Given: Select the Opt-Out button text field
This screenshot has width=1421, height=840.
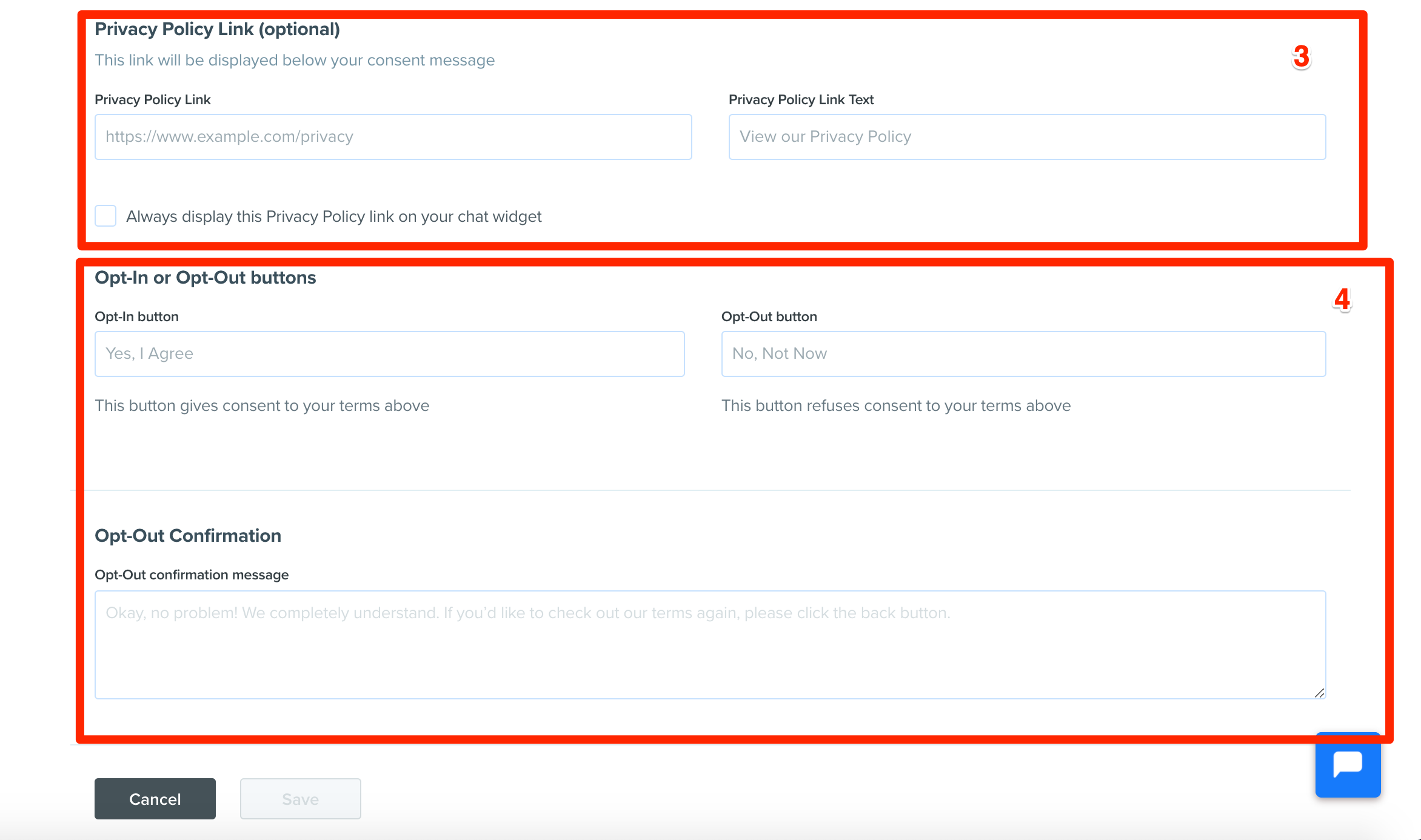Looking at the screenshot, I should pos(1023,354).
